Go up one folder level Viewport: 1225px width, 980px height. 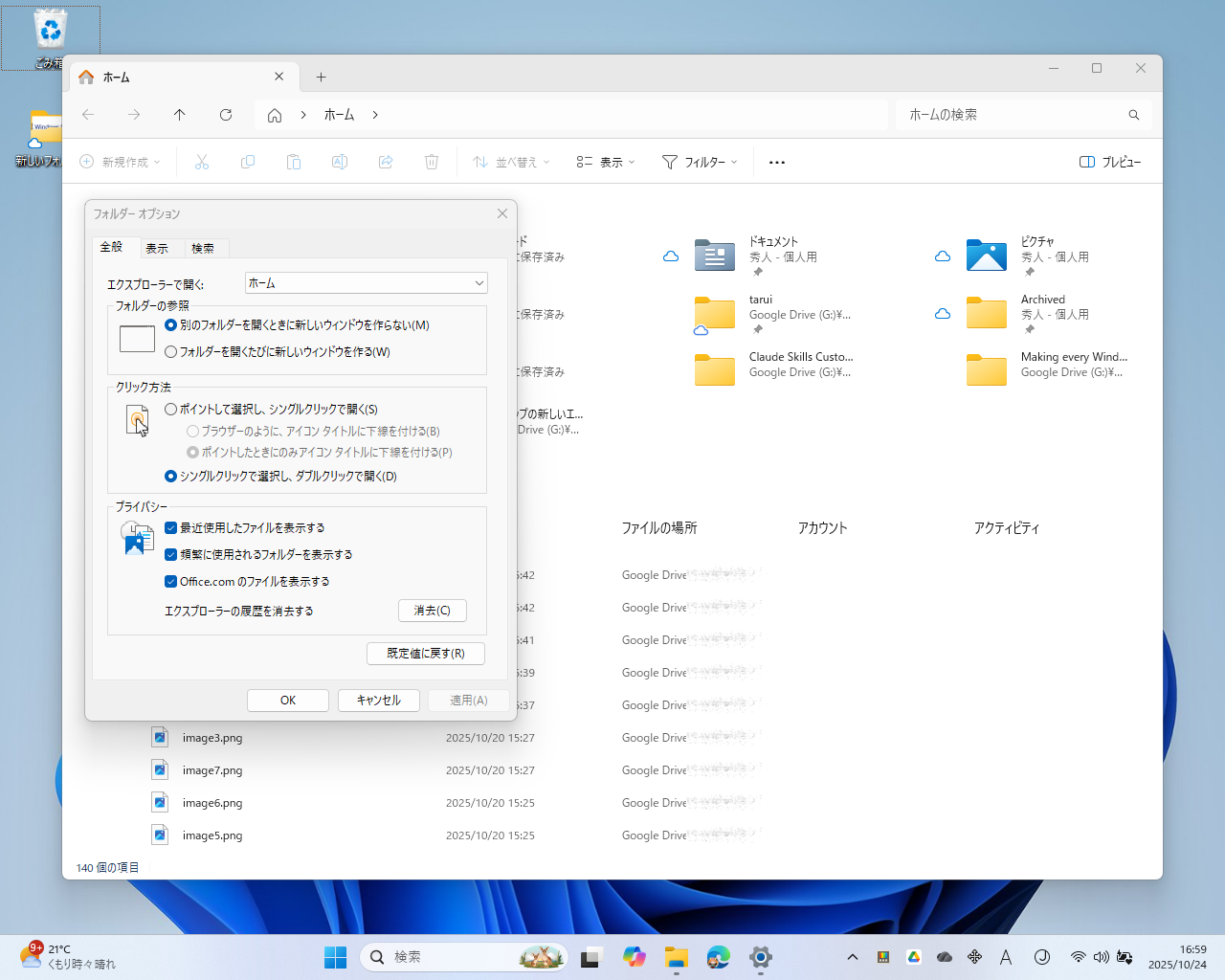[180, 115]
